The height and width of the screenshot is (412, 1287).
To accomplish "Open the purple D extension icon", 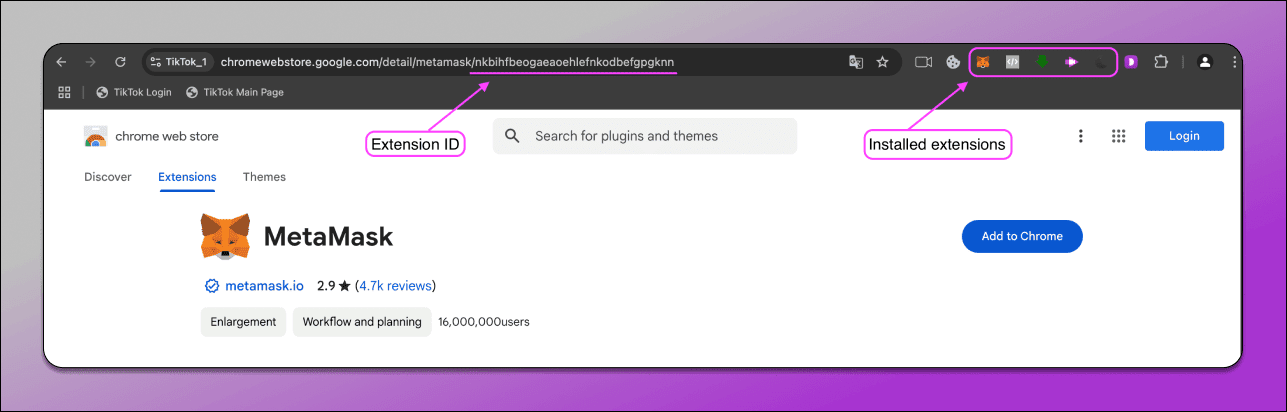I will (x=1131, y=62).
